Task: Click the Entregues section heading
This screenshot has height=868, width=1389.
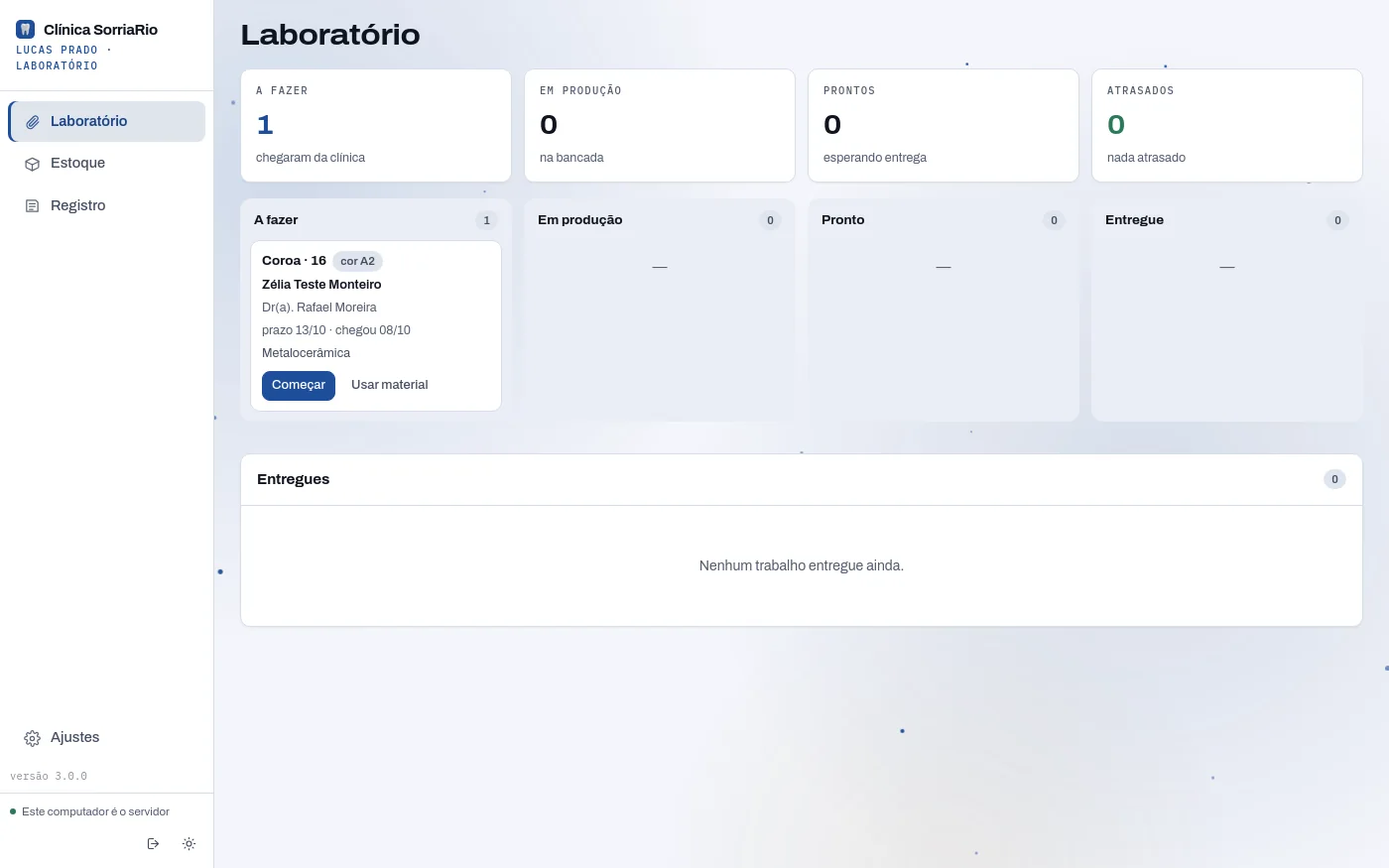Action: [x=294, y=479]
